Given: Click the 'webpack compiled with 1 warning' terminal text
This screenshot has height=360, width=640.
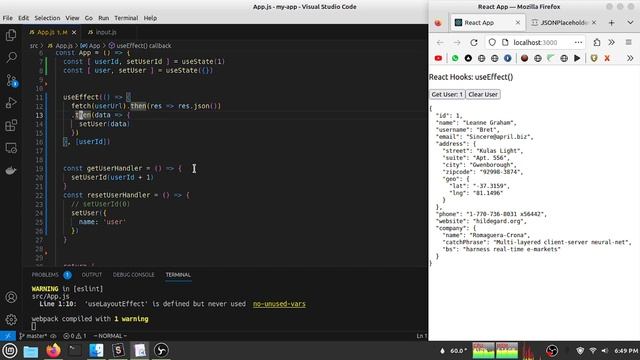Looking at the screenshot, I should point(90,319).
